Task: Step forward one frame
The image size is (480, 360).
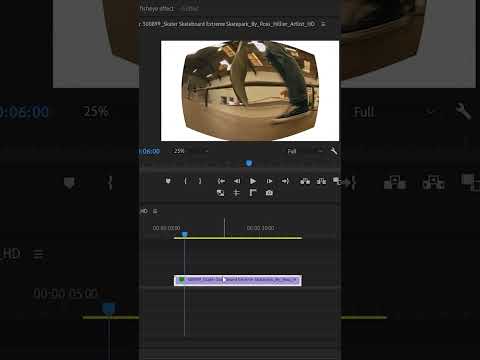Action: point(269,181)
